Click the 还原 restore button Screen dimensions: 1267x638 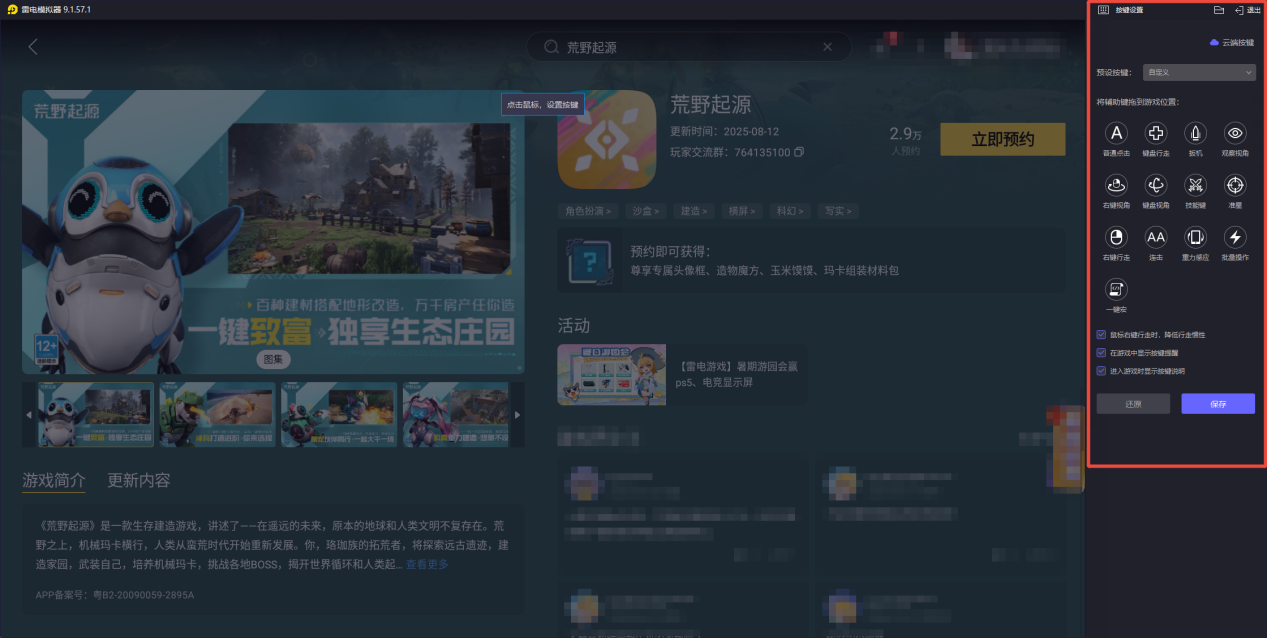(1133, 404)
